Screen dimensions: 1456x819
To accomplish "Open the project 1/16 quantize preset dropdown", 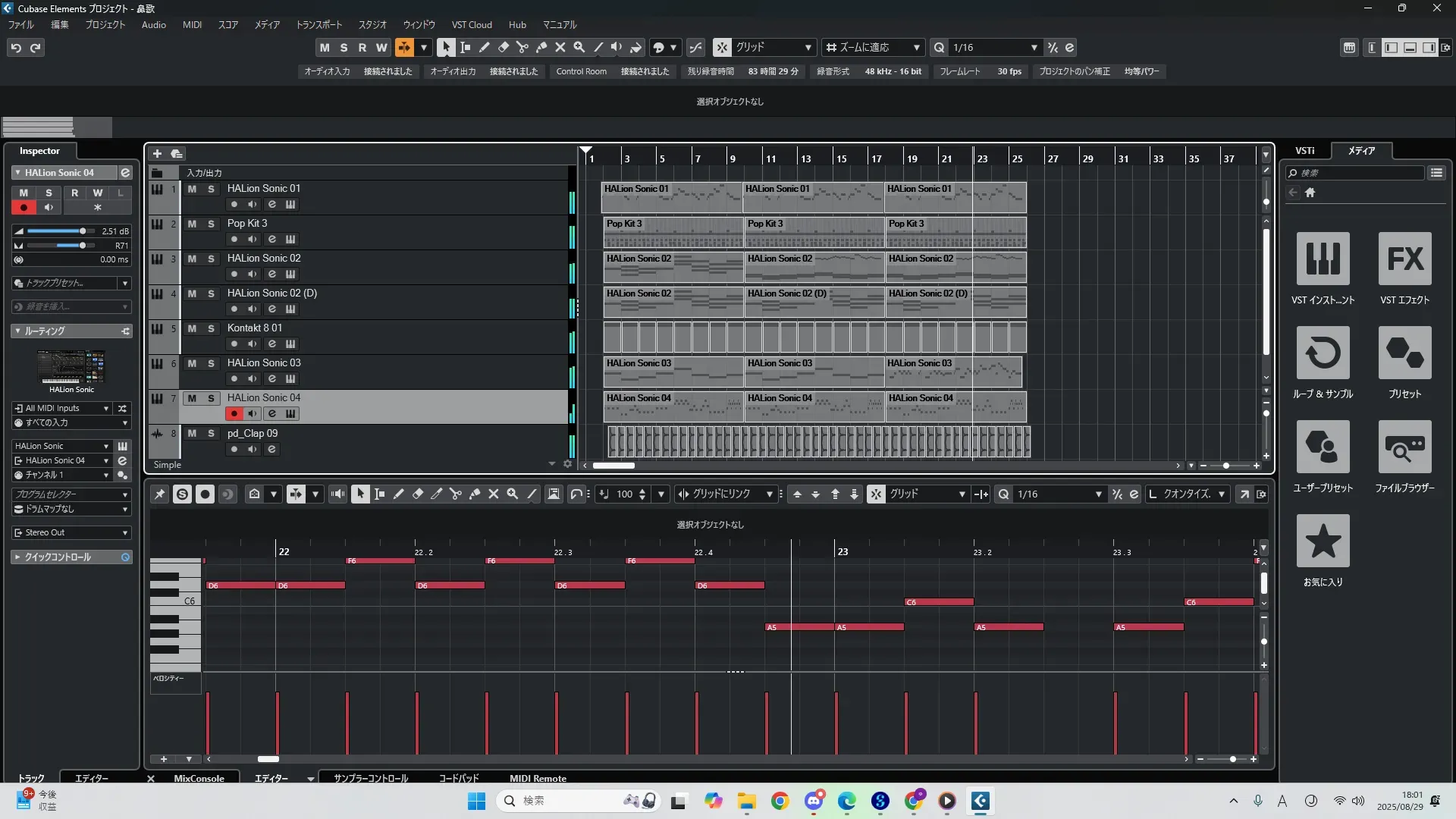I will pos(1034,48).
